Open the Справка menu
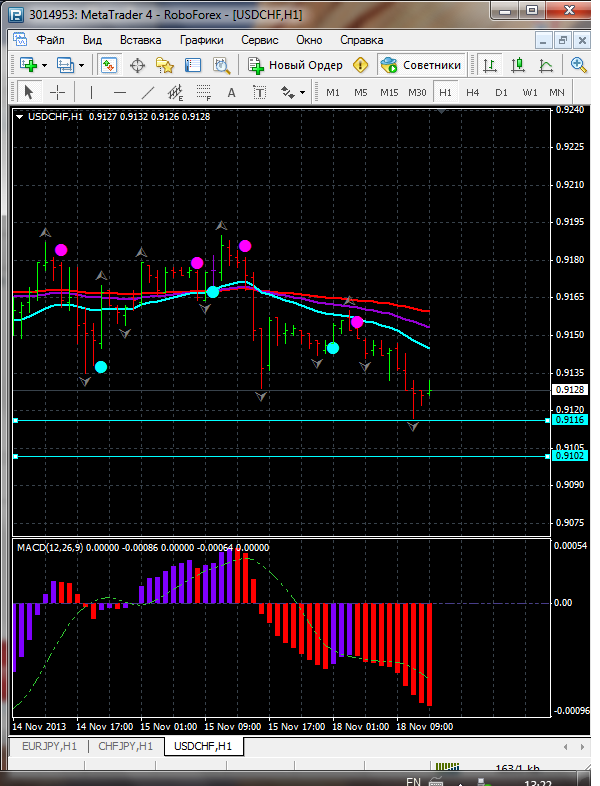The image size is (600, 786). pyautogui.click(x=361, y=40)
